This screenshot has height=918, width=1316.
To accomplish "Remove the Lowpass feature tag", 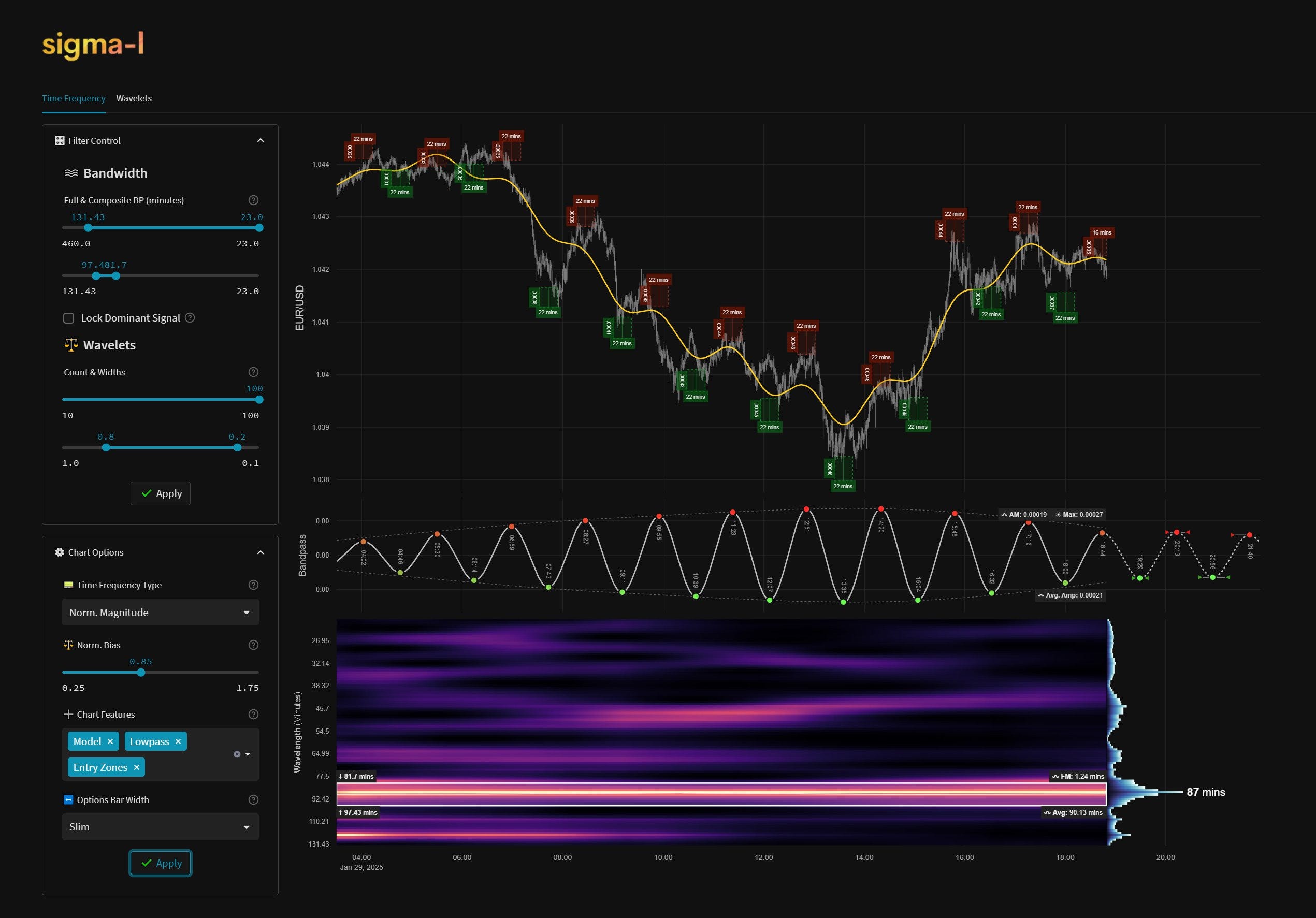I will [x=178, y=741].
